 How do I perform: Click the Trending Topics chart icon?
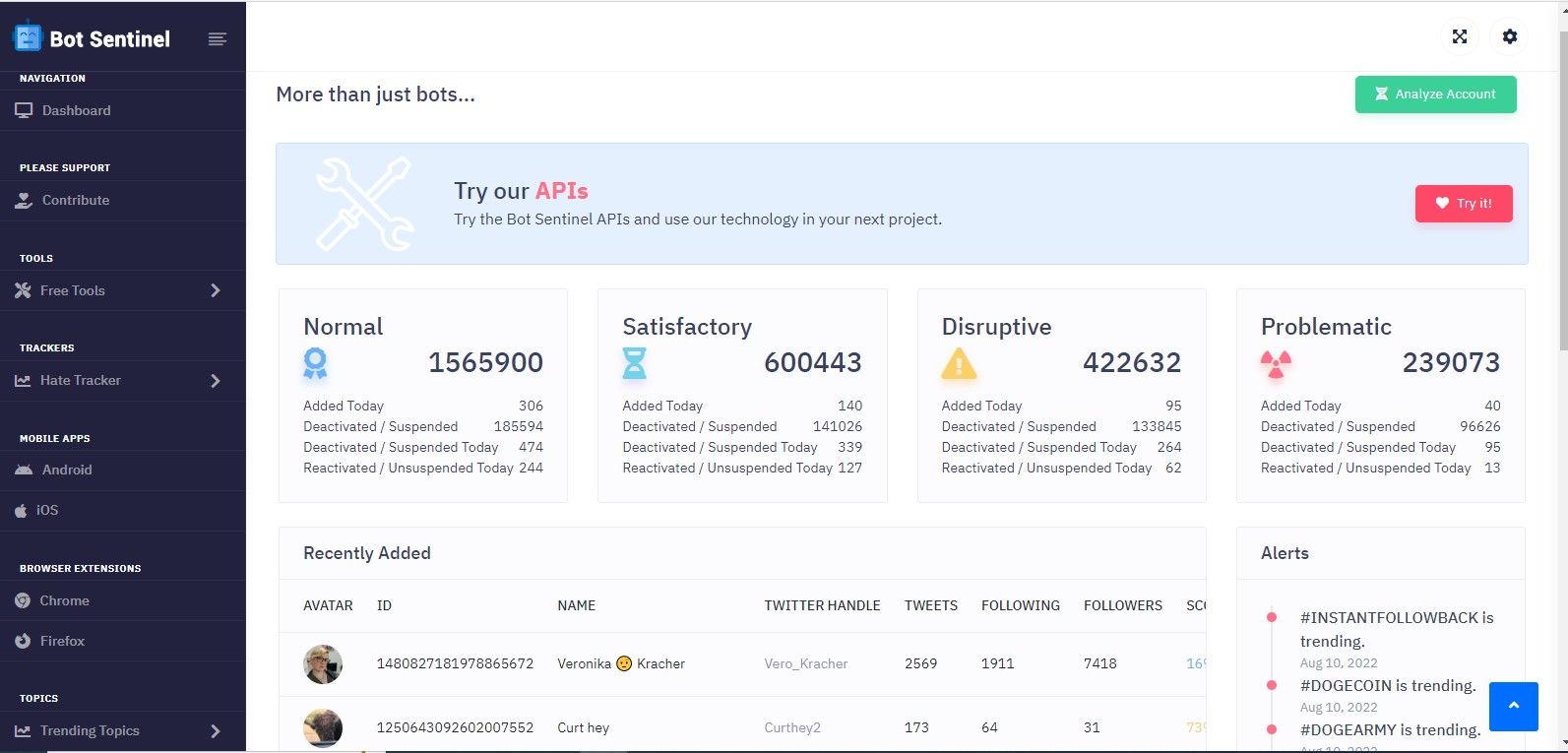(23, 731)
